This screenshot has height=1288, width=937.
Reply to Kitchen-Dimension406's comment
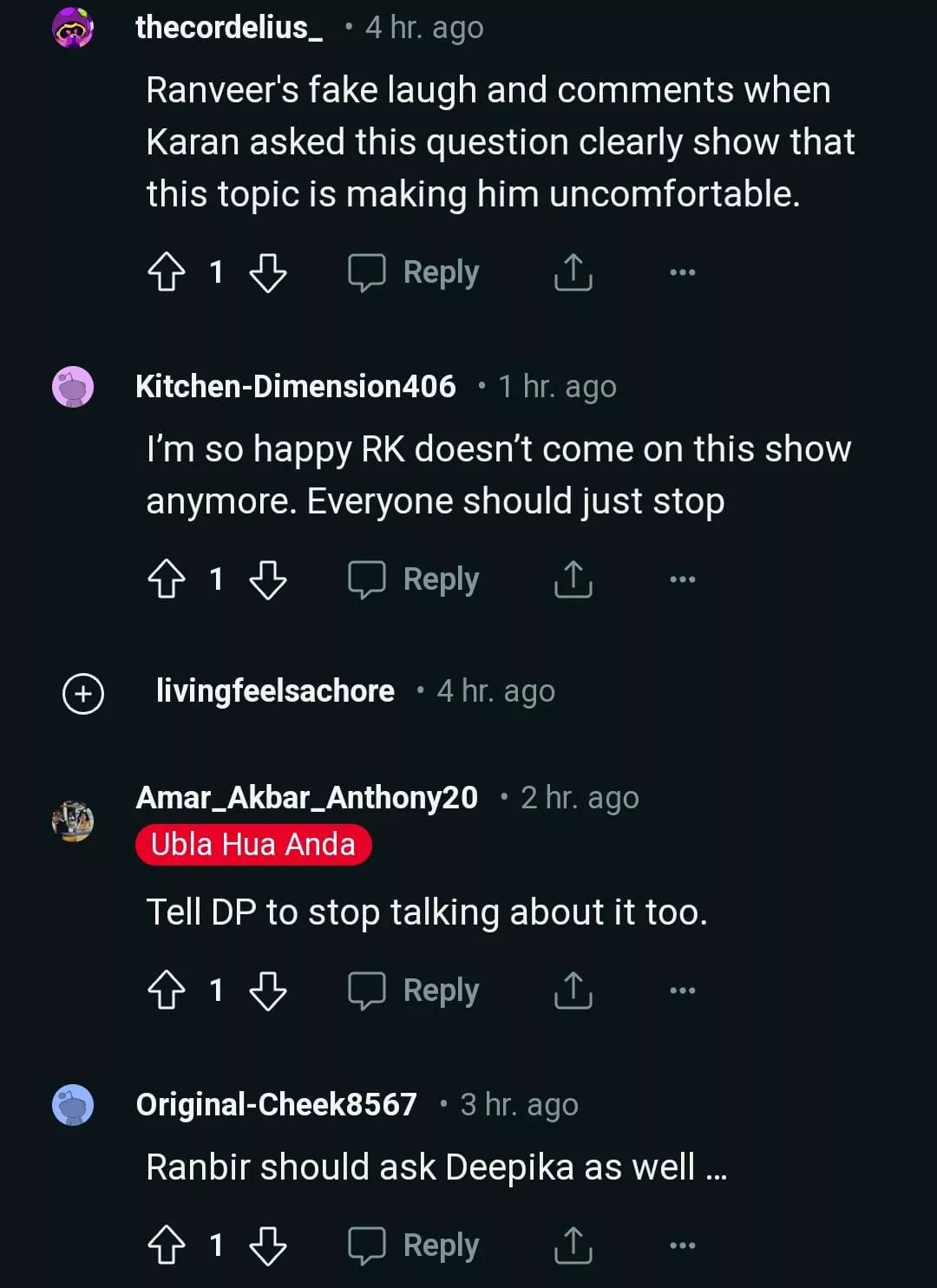414,579
